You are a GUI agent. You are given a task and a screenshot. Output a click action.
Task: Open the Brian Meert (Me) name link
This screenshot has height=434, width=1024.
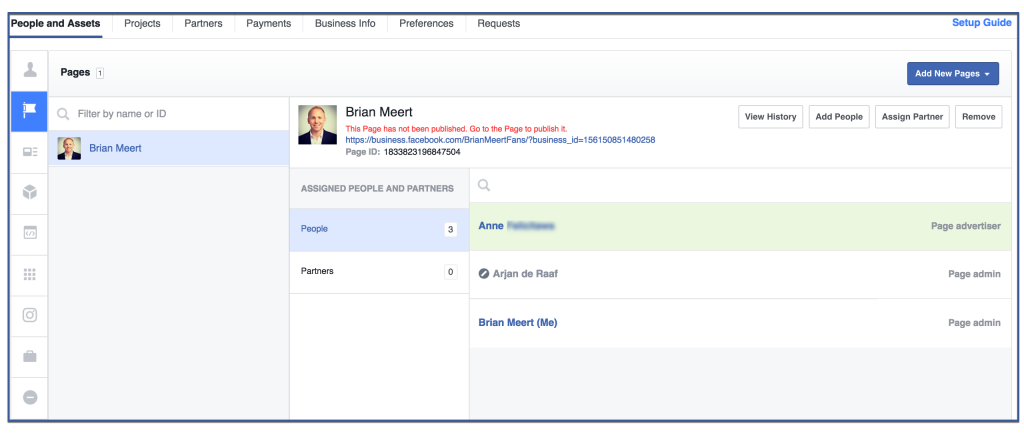[x=518, y=322]
